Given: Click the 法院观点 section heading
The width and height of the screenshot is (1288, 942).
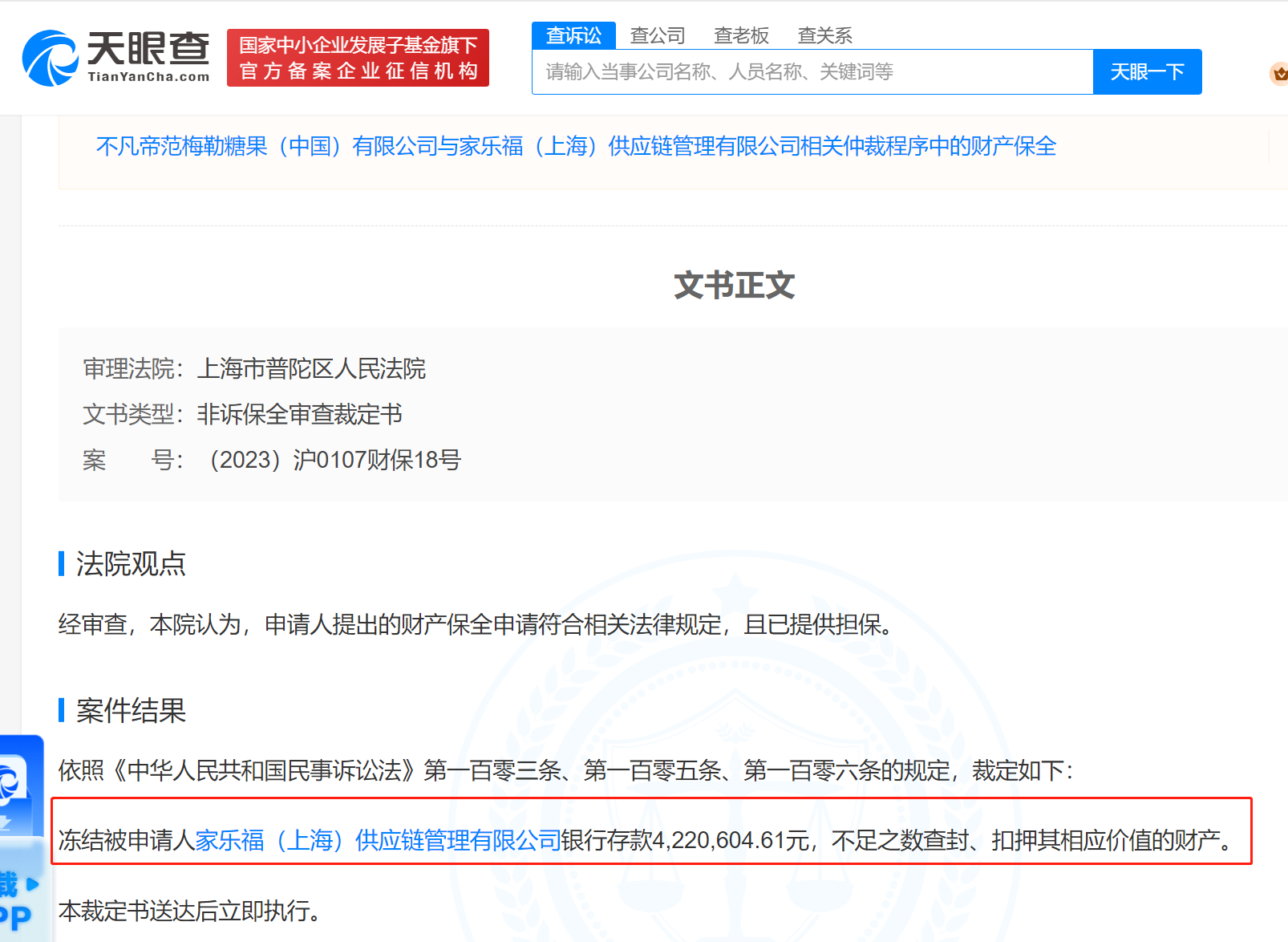Looking at the screenshot, I should pos(131,564).
